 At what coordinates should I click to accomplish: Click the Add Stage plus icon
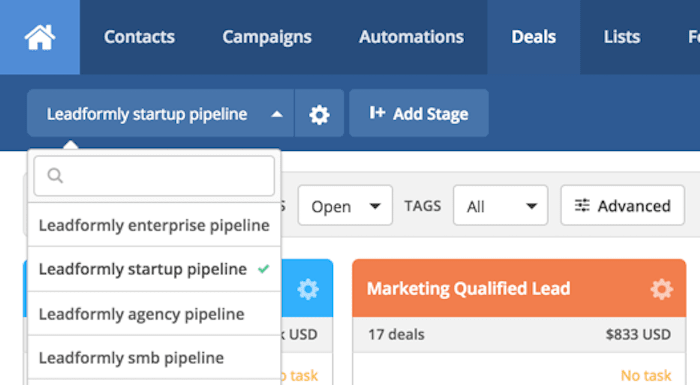tap(377, 113)
